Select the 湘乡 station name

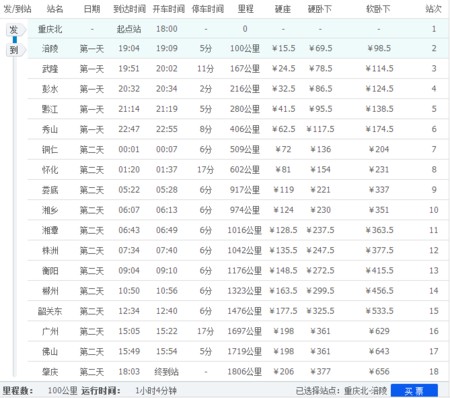click(50, 210)
